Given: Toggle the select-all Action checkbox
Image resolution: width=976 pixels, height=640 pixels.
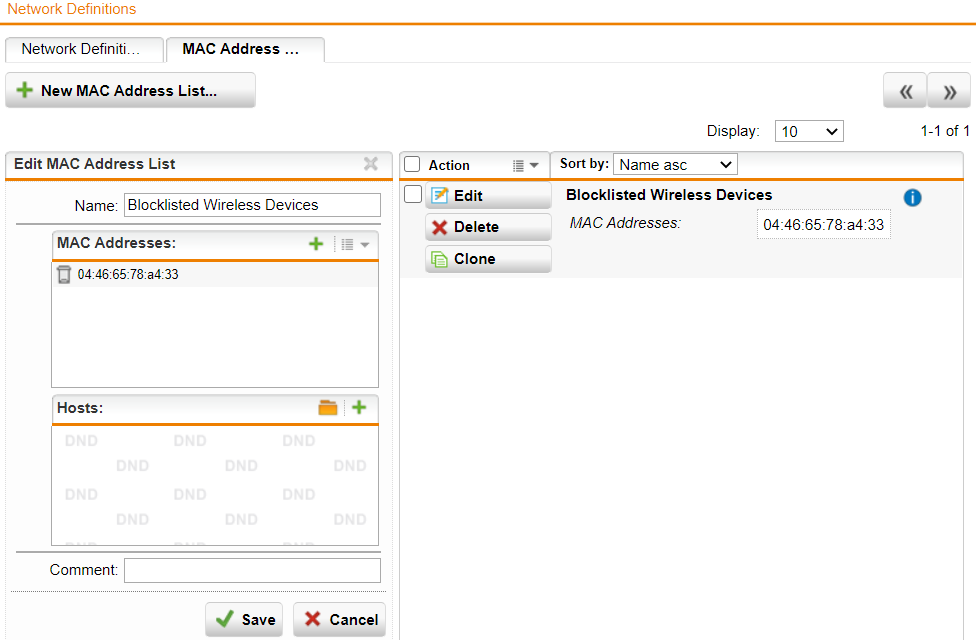Looking at the screenshot, I should tap(412, 164).
